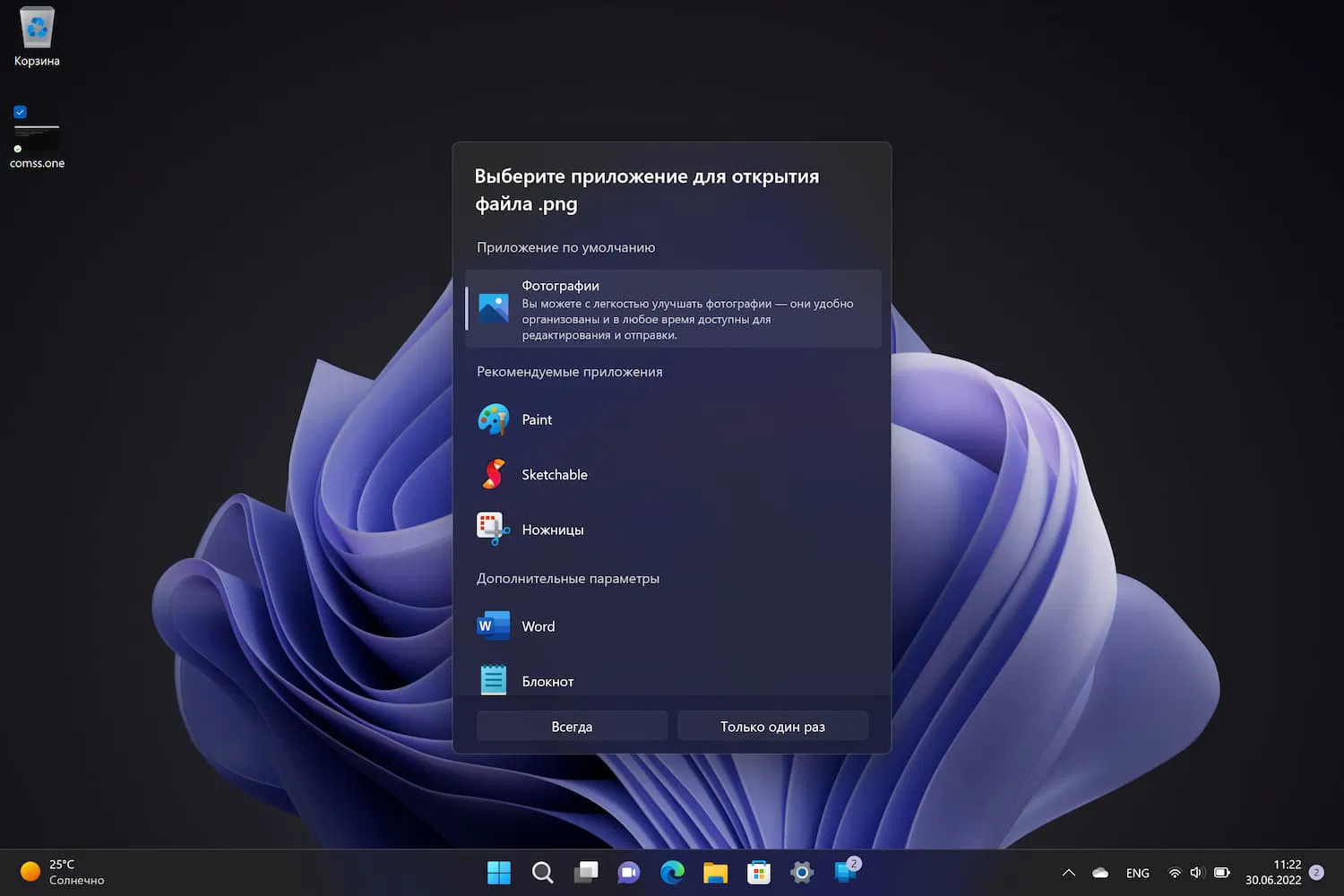Open the Wi-Fi network tray icon
The width and height of the screenshot is (1344, 896).
click(1175, 873)
